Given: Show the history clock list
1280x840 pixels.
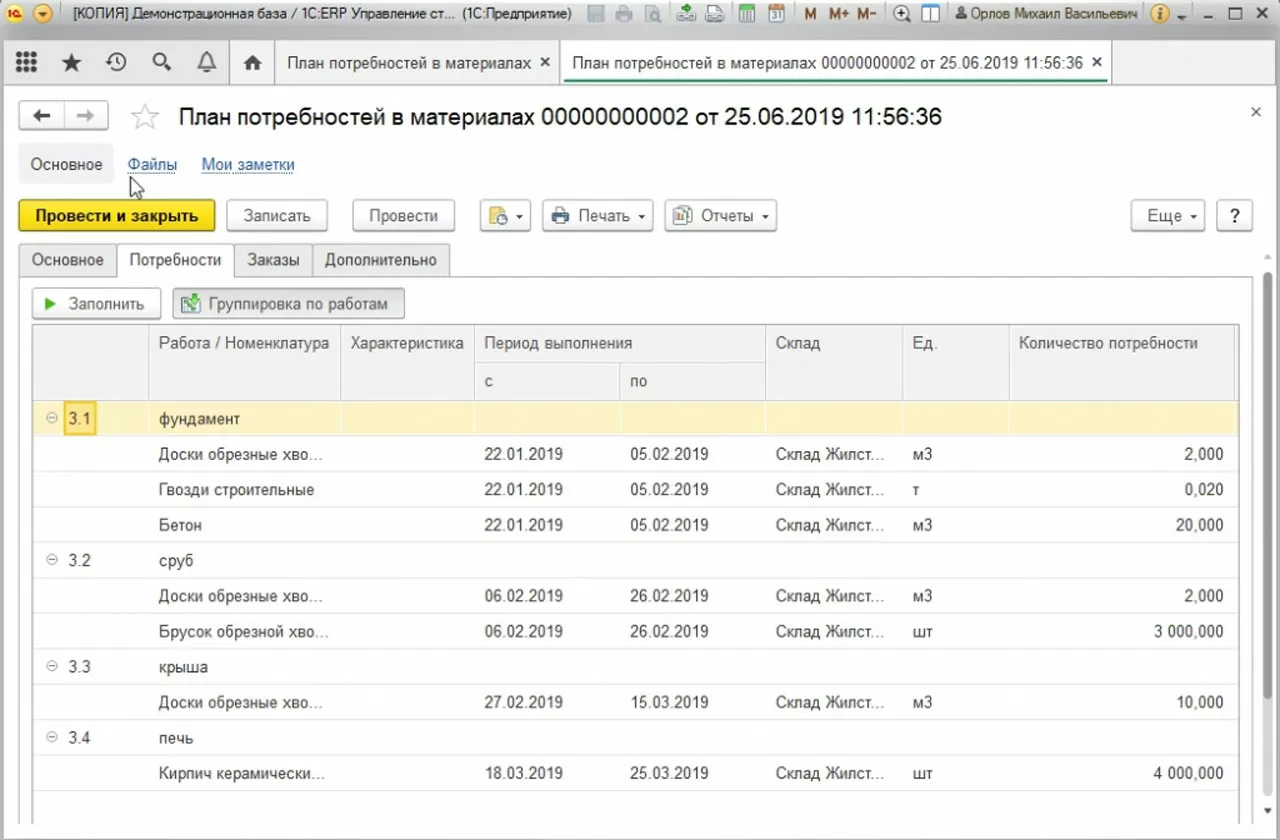Looking at the screenshot, I should coord(117,63).
